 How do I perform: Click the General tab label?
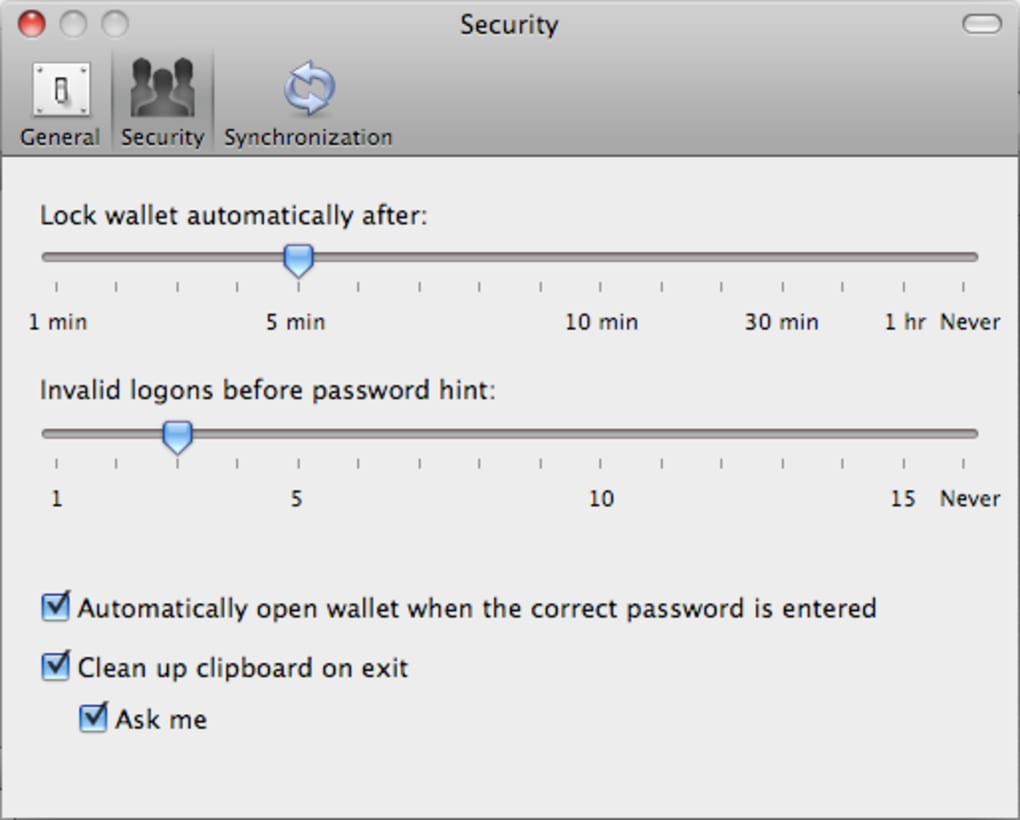(x=60, y=137)
